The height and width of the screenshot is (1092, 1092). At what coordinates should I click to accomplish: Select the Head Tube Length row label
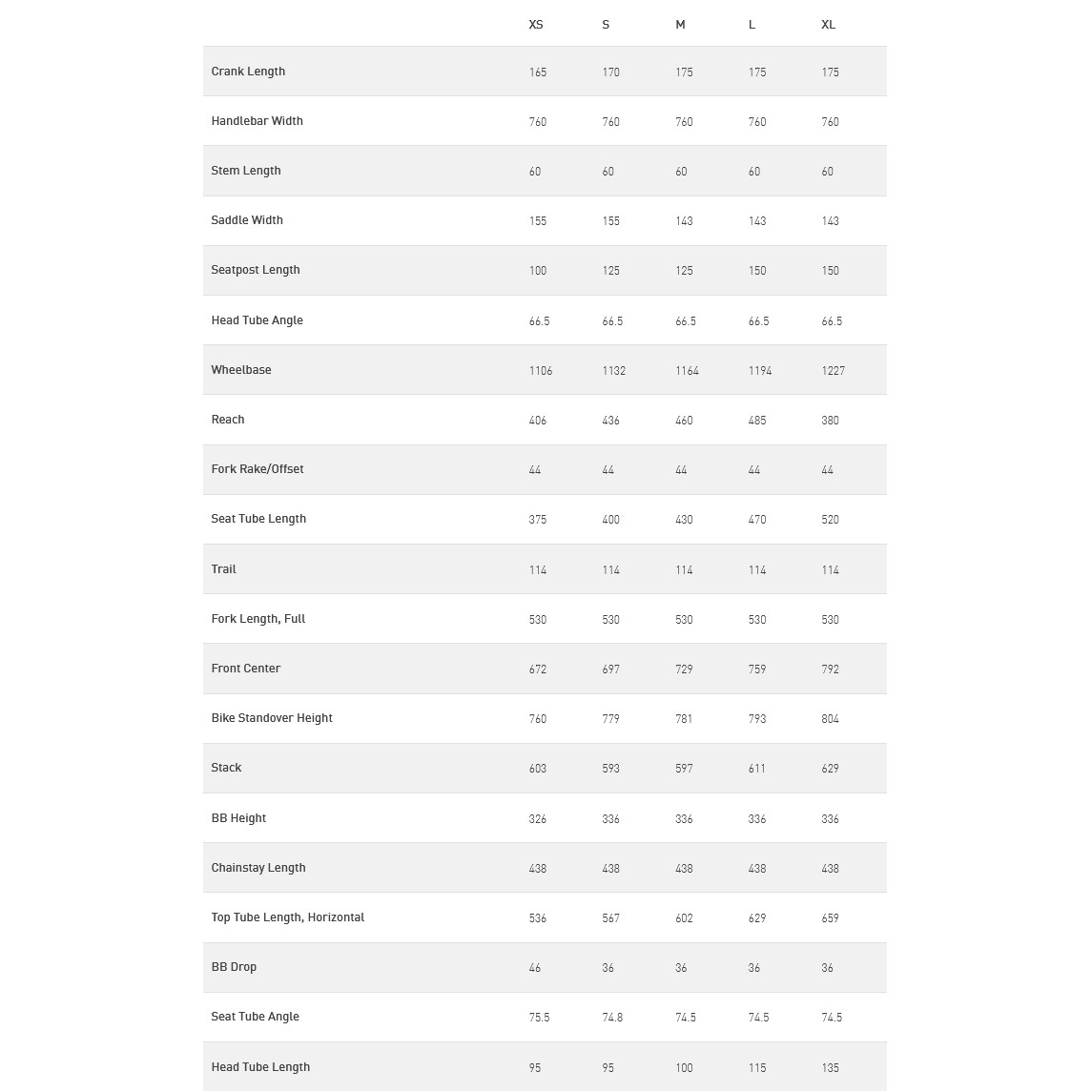click(x=260, y=1067)
